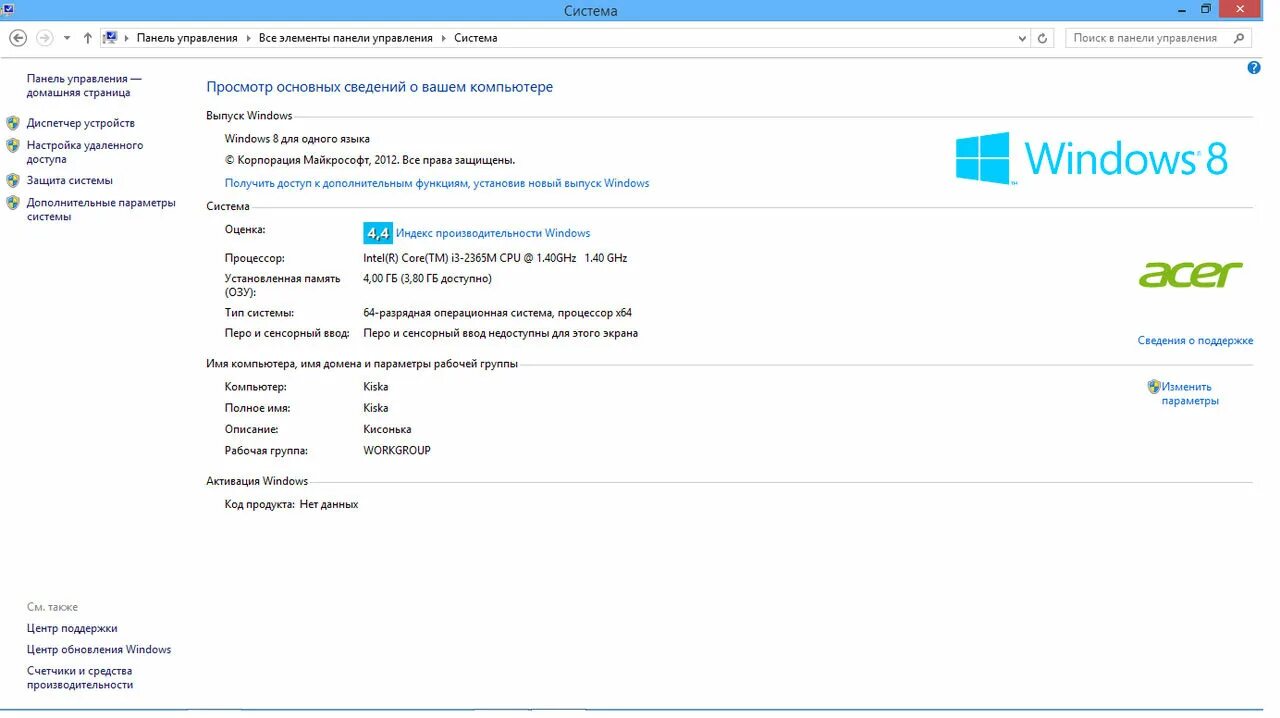The width and height of the screenshot is (1280, 718).
Task: Click shield icon beside 'Диспетчер устройств'
Action: [x=13, y=123]
